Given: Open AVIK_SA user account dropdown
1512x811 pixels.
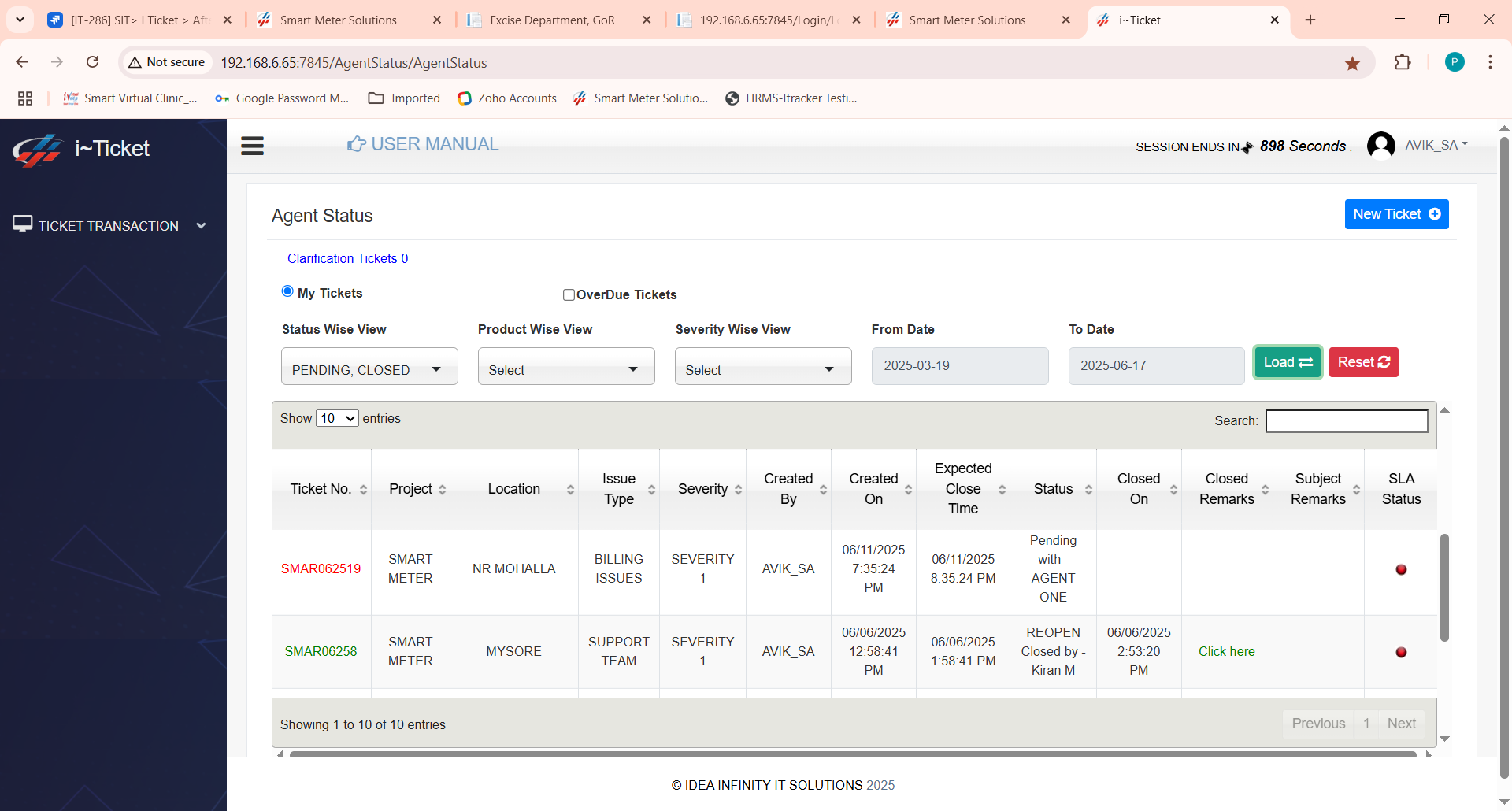Looking at the screenshot, I should 1436,145.
